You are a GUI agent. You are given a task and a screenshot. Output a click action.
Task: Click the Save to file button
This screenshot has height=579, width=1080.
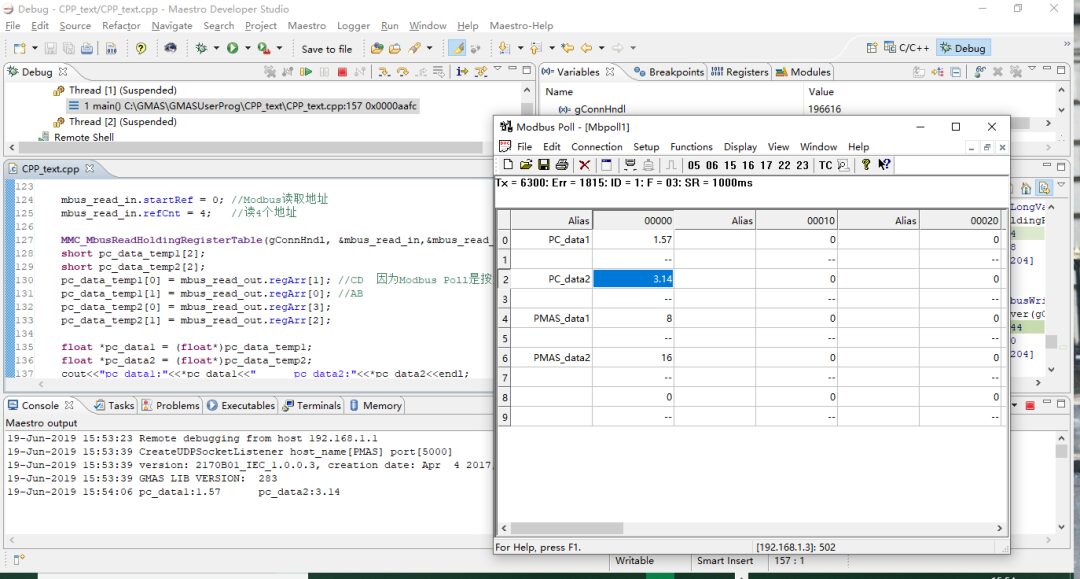point(326,49)
